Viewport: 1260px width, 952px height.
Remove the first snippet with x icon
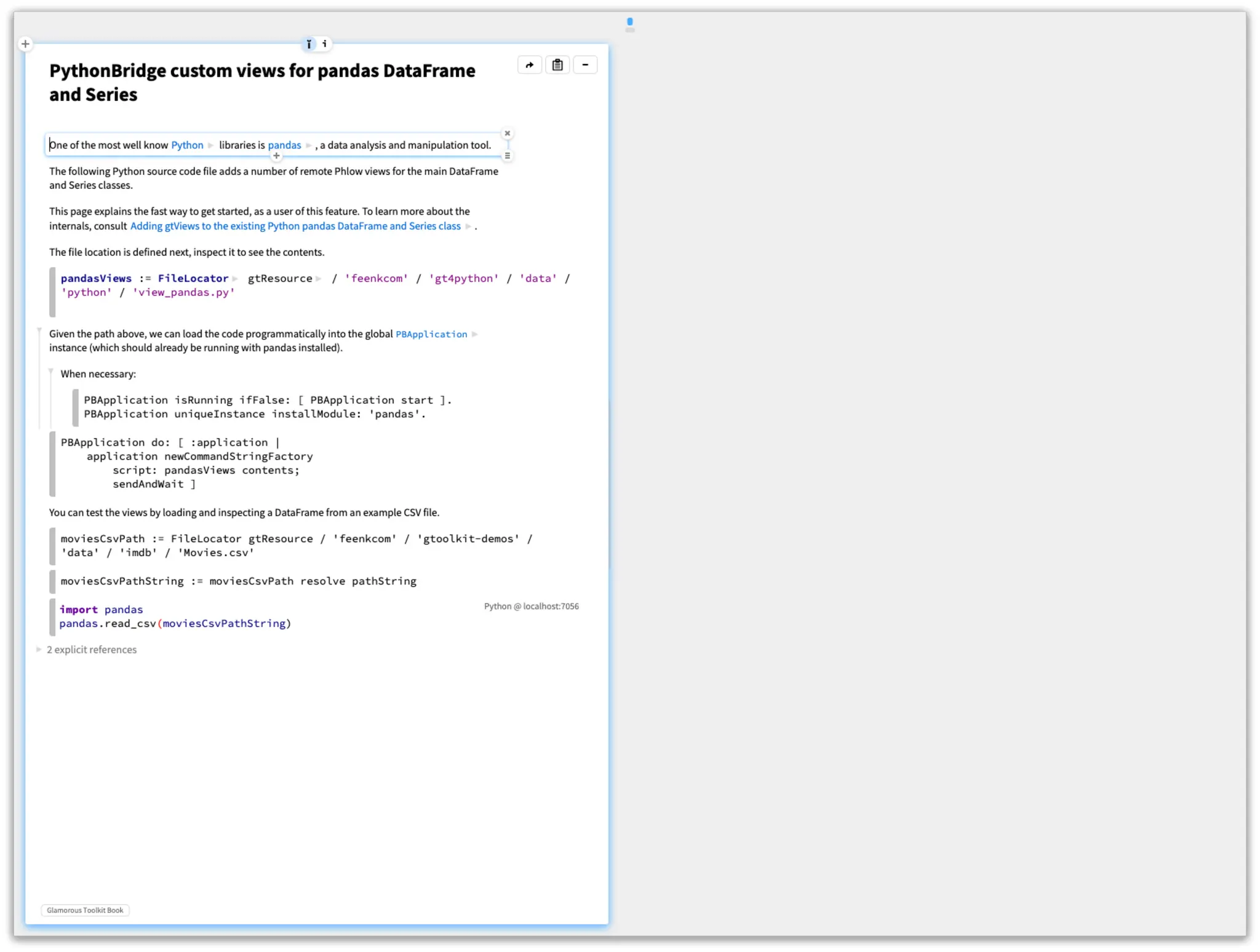click(508, 134)
